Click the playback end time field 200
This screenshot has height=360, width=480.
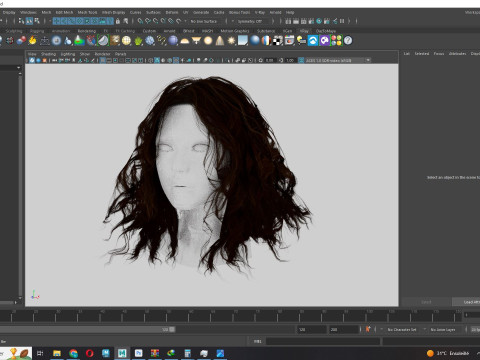pos(344,329)
